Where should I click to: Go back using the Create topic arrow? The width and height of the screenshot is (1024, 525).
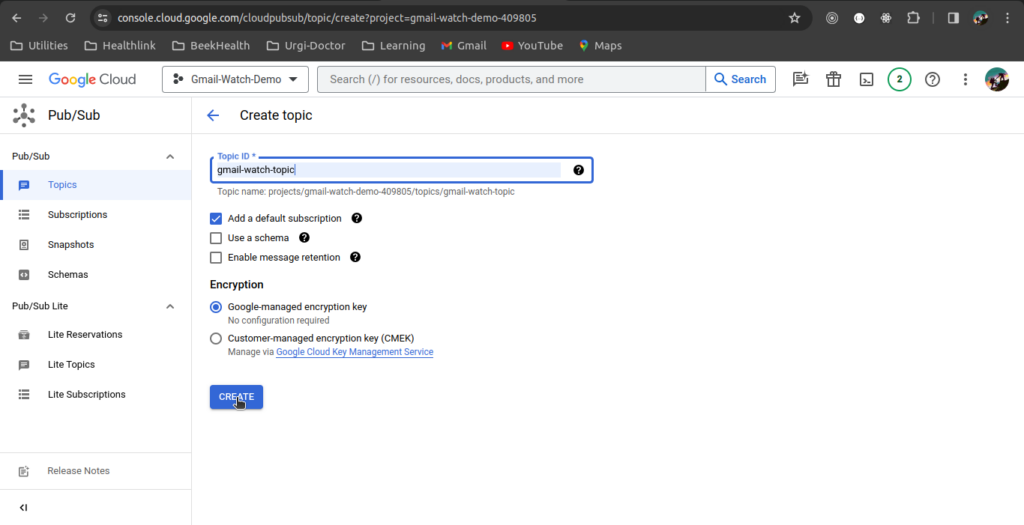pos(213,116)
